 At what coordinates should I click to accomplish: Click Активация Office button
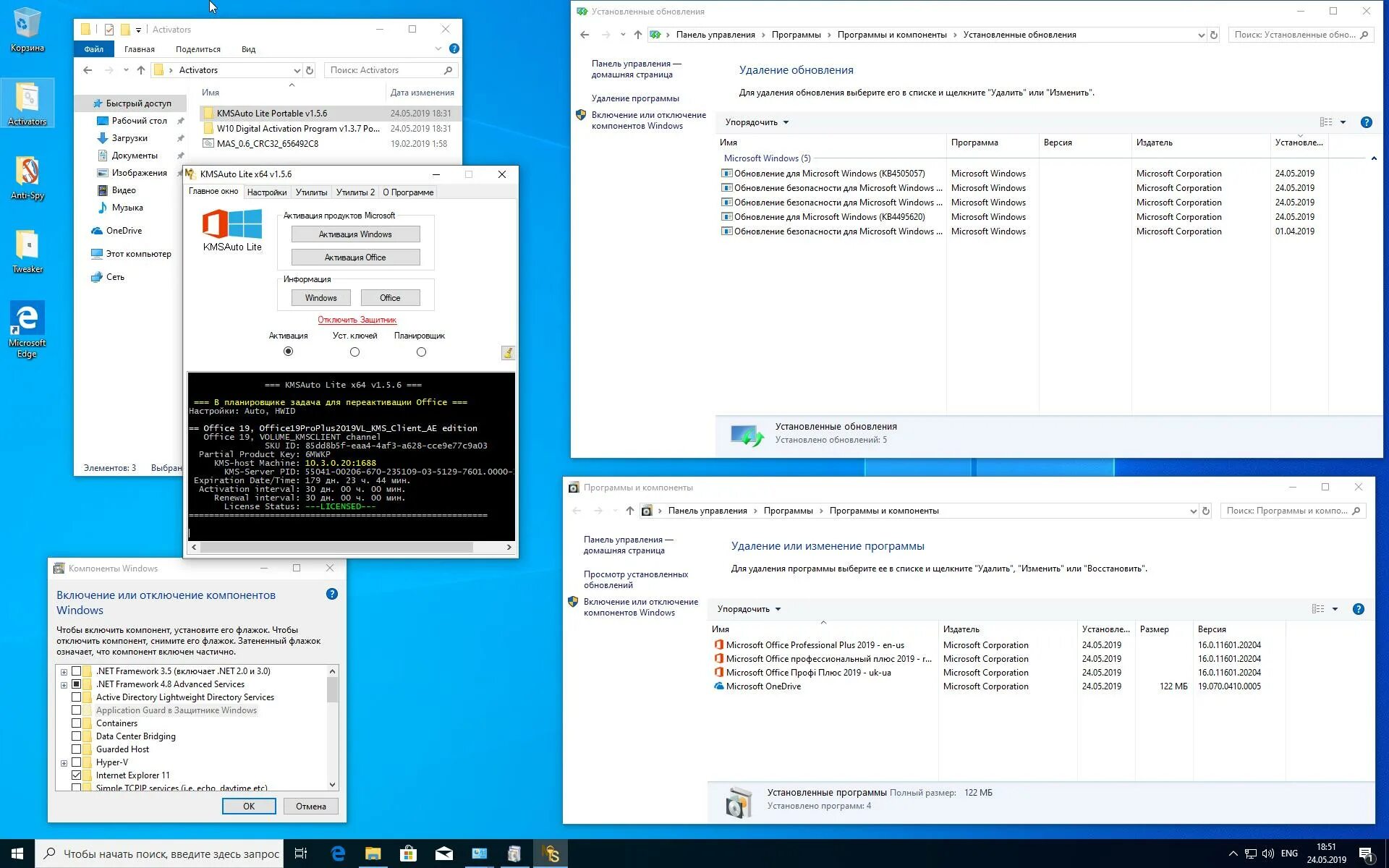click(x=355, y=258)
